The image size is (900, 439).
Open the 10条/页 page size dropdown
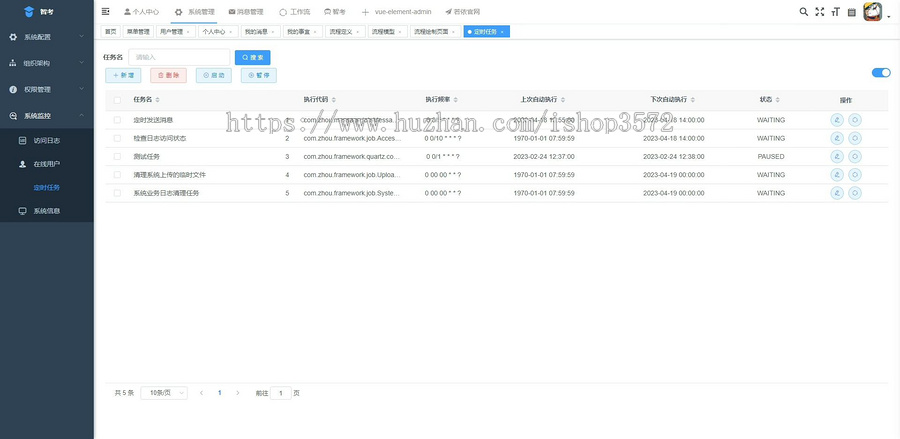(x=164, y=393)
